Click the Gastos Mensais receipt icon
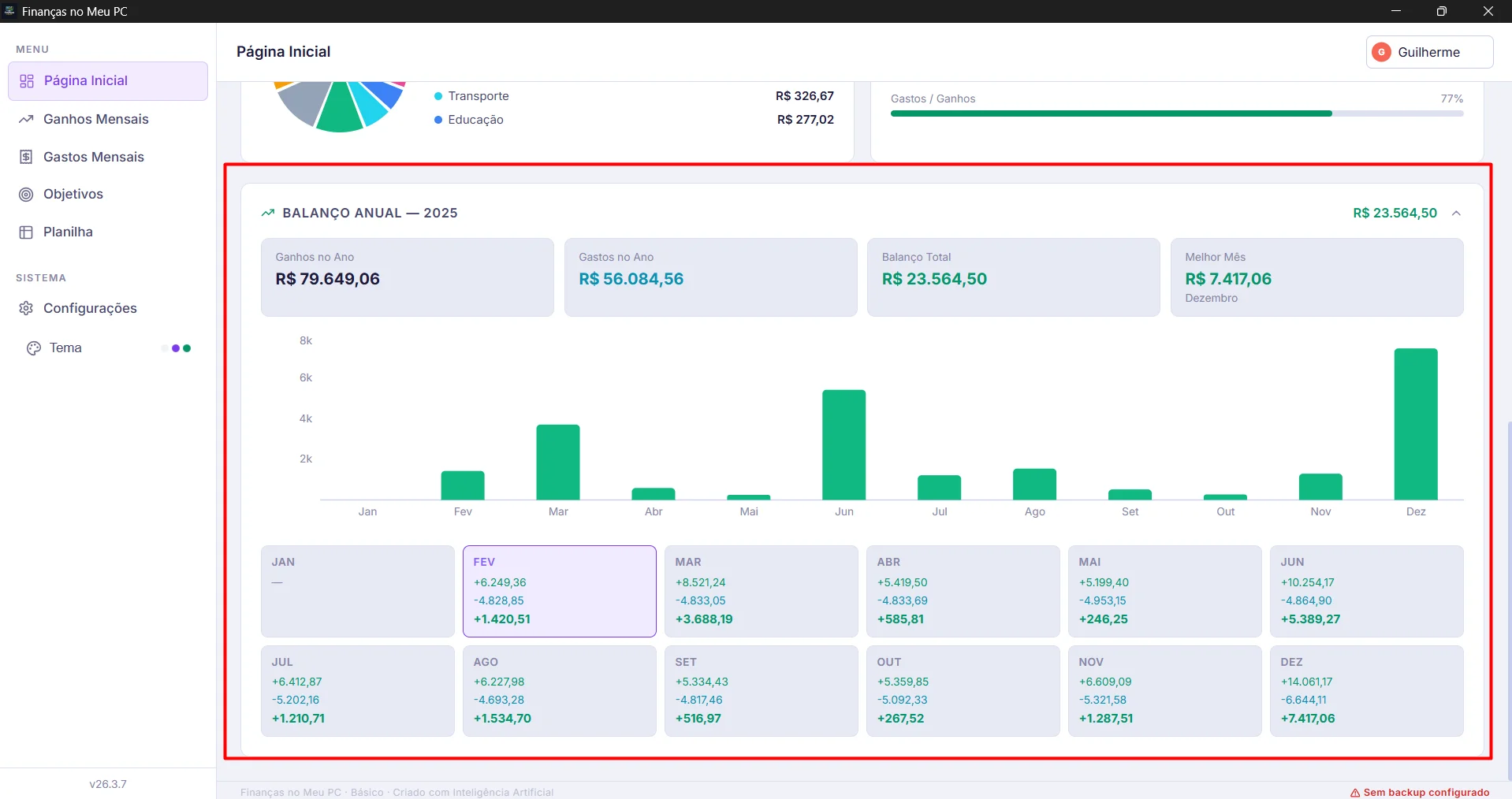The height and width of the screenshot is (799, 1512). [x=26, y=157]
